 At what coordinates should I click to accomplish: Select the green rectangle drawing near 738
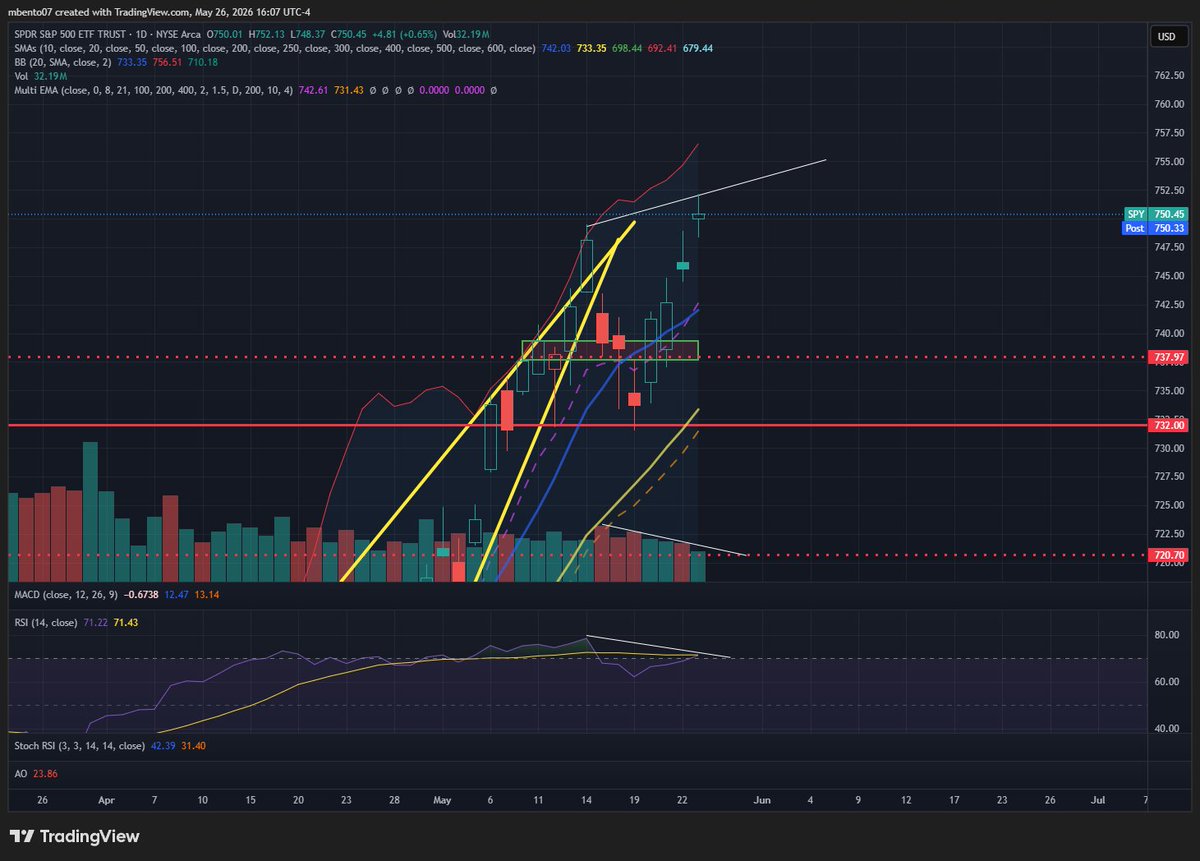coord(610,350)
